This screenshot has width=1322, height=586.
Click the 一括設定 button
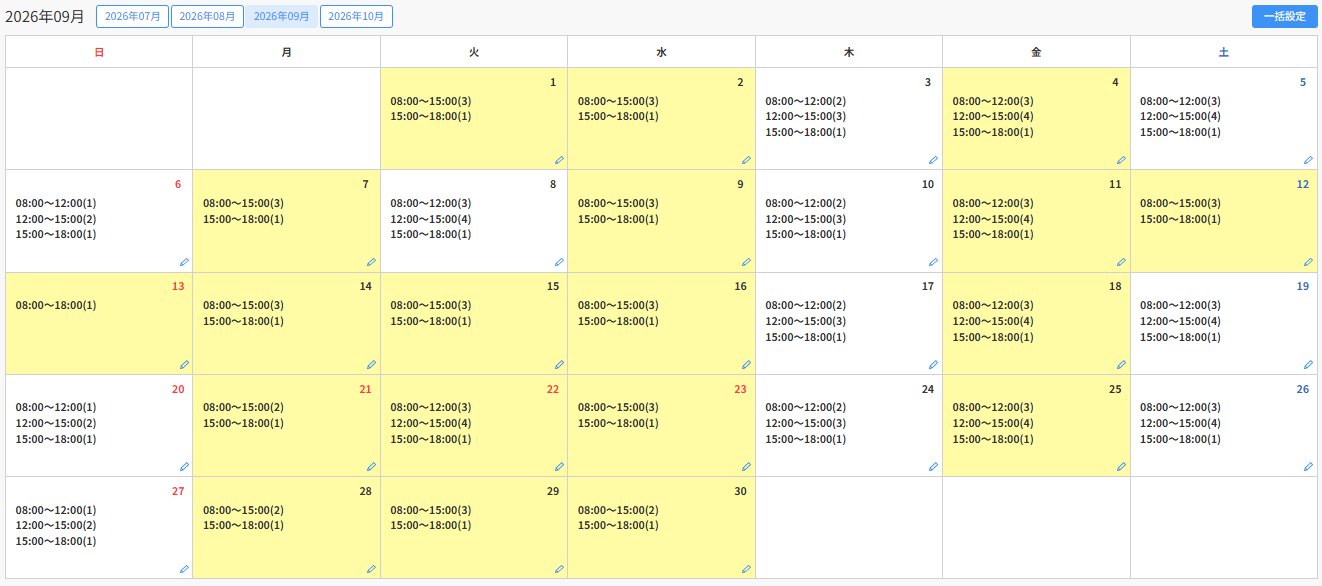click(x=1285, y=16)
